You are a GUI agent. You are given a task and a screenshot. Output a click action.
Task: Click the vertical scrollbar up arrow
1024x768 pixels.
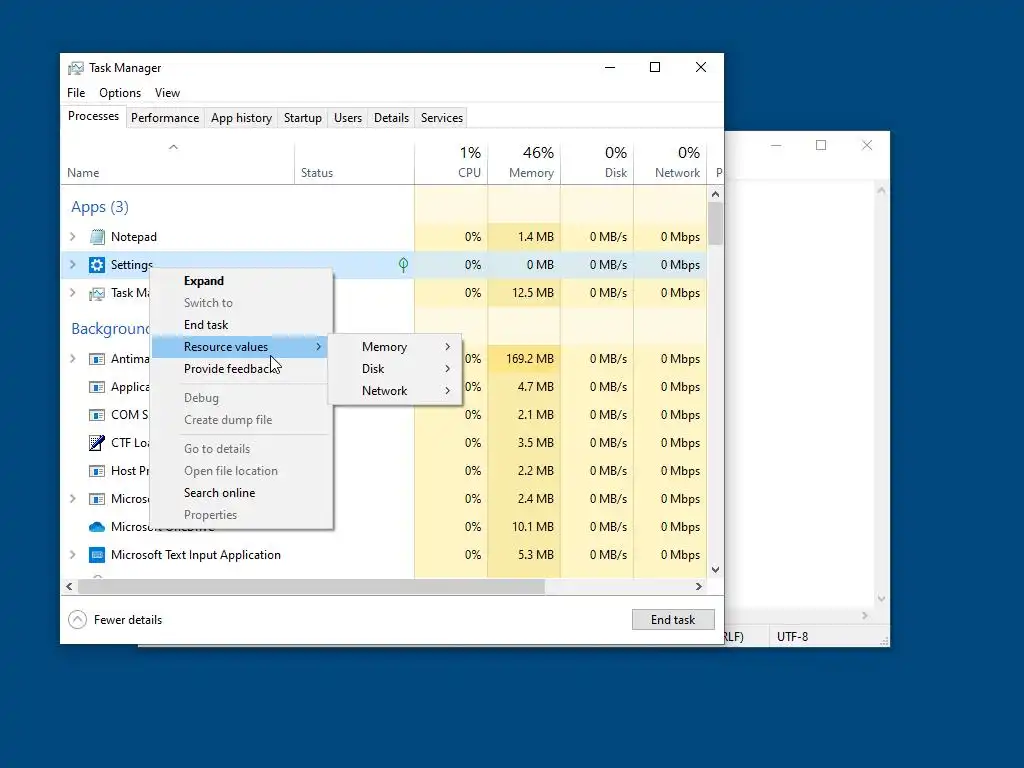pyautogui.click(x=715, y=194)
